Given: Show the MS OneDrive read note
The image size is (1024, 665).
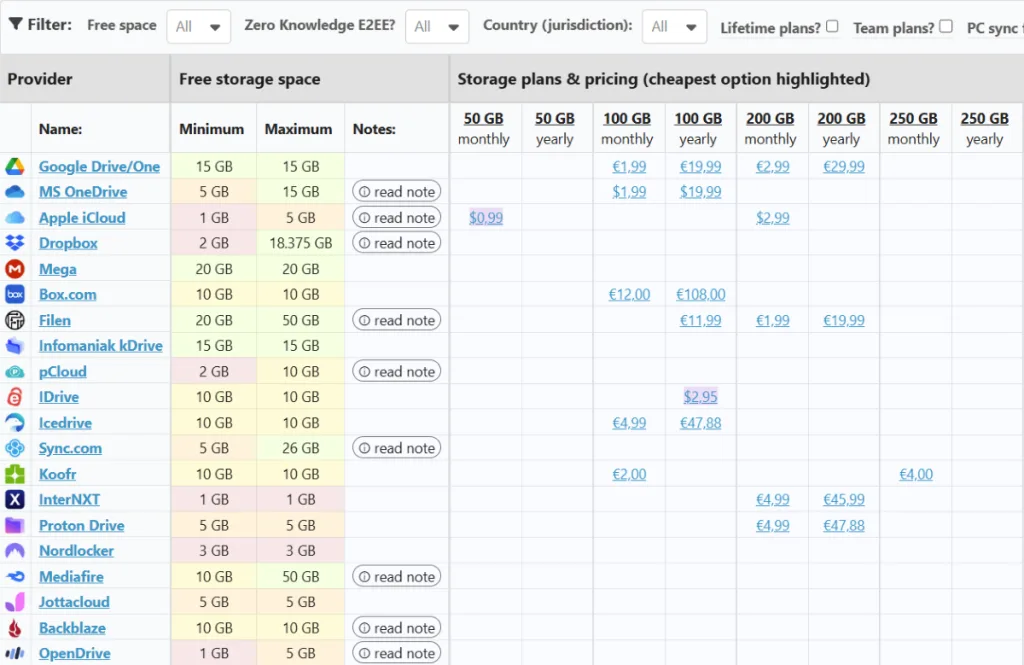Looking at the screenshot, I should [x=397, y=191].
